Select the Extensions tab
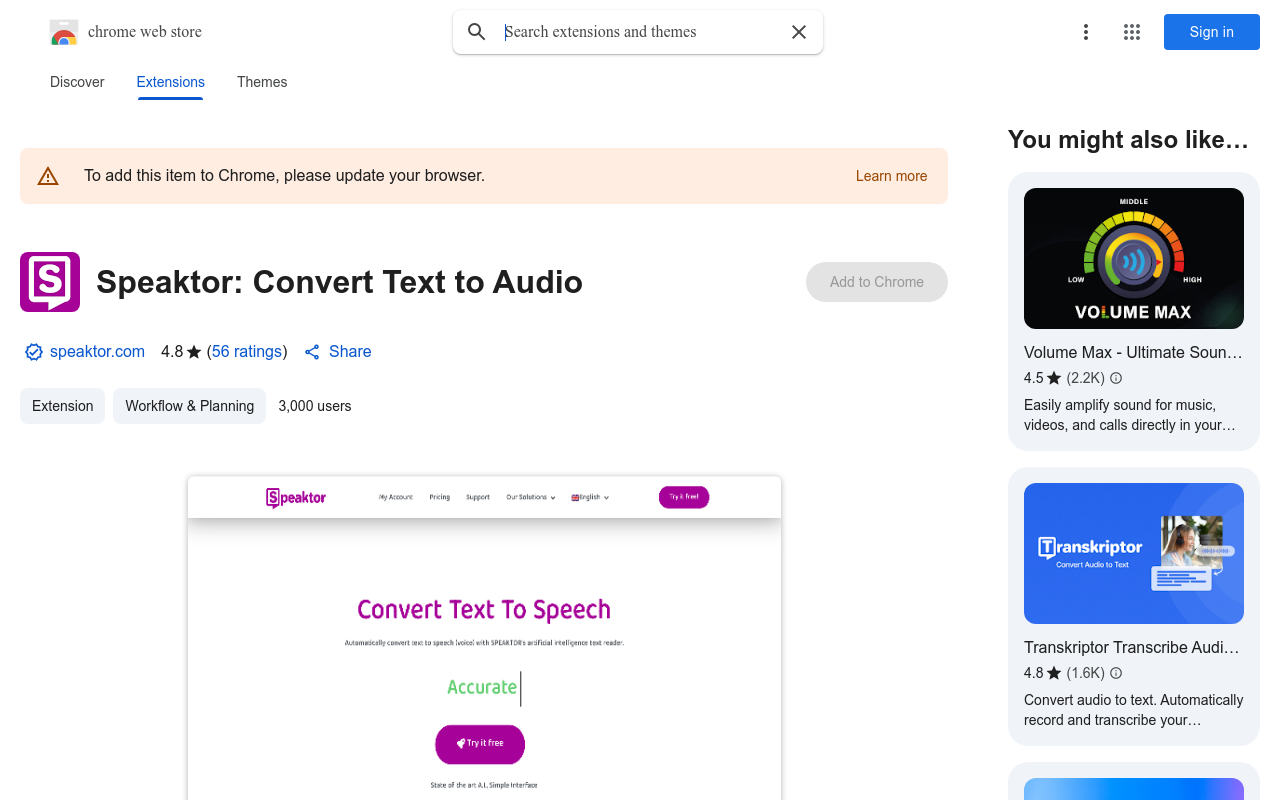The image size is (1280, 800). pos(171,82)
